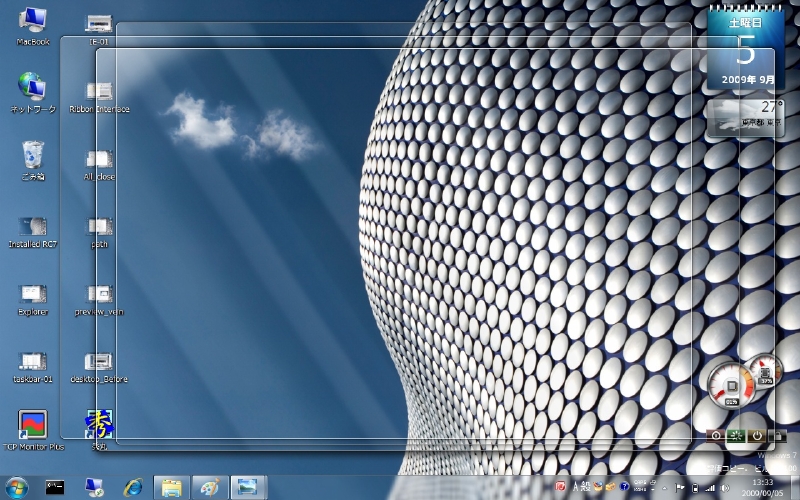Select the Ribbon Interface desktop file
800x500 pixels.
(99, 97)
